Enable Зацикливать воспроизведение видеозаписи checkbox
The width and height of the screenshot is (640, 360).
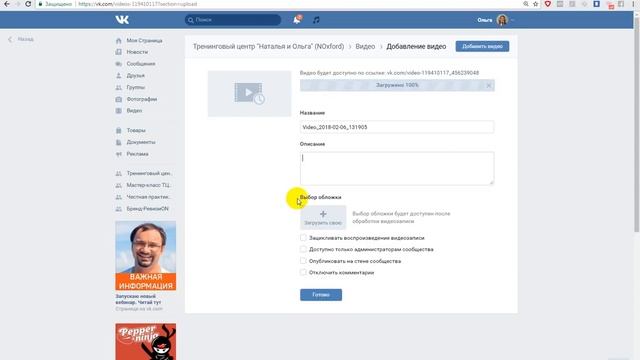click(303, 238)
